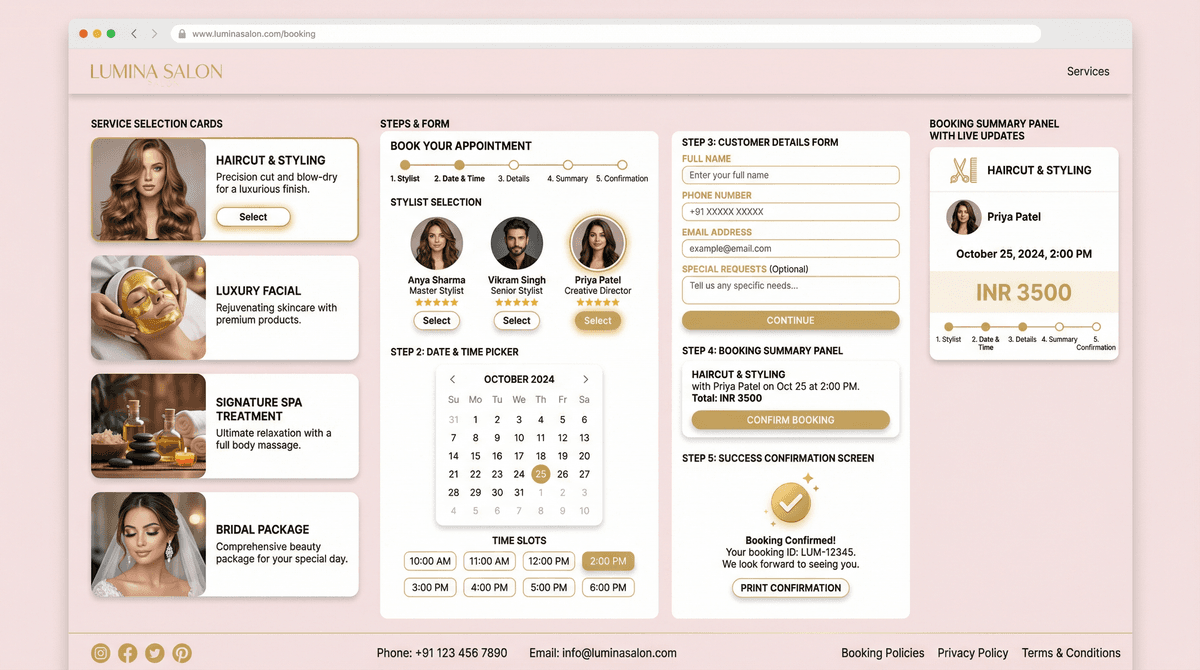Click Priya Patel's avatar in the summary panel
Screen dimensions: 1200x670
[962, 217]
